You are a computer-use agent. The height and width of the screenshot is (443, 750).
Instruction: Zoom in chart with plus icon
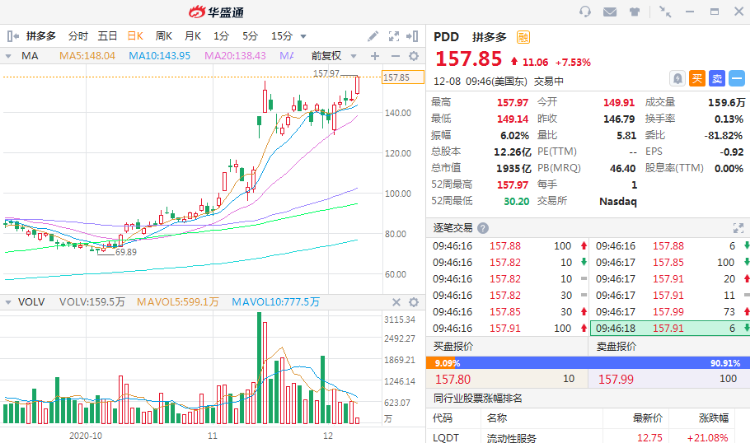click(x=374, y=56)
